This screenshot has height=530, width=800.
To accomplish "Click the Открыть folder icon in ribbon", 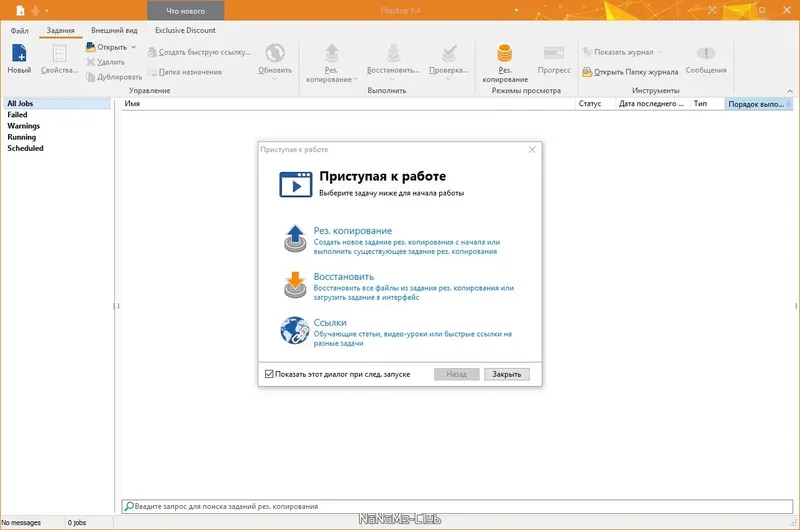I will click(90, 47).
